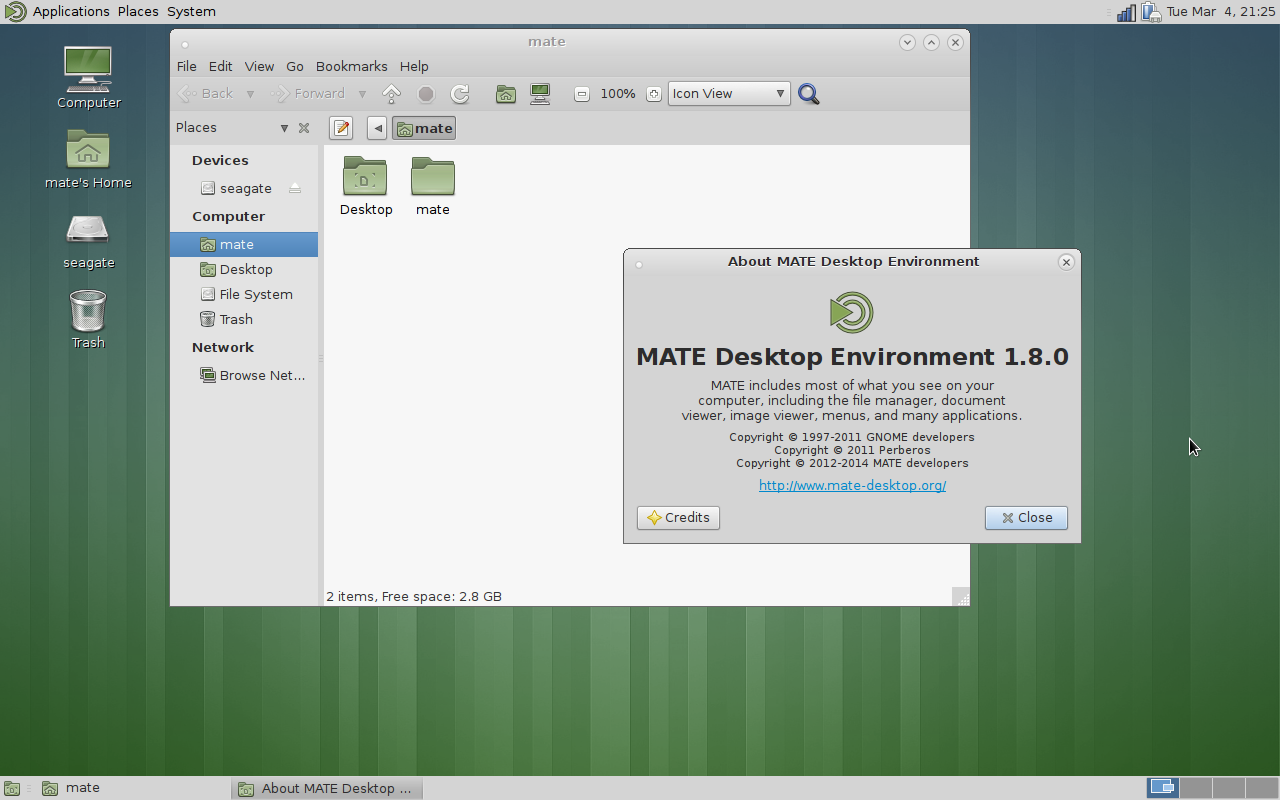Click the Credits button in the About dialog
Screen dimensions: 1280x800
coord(678,517)
